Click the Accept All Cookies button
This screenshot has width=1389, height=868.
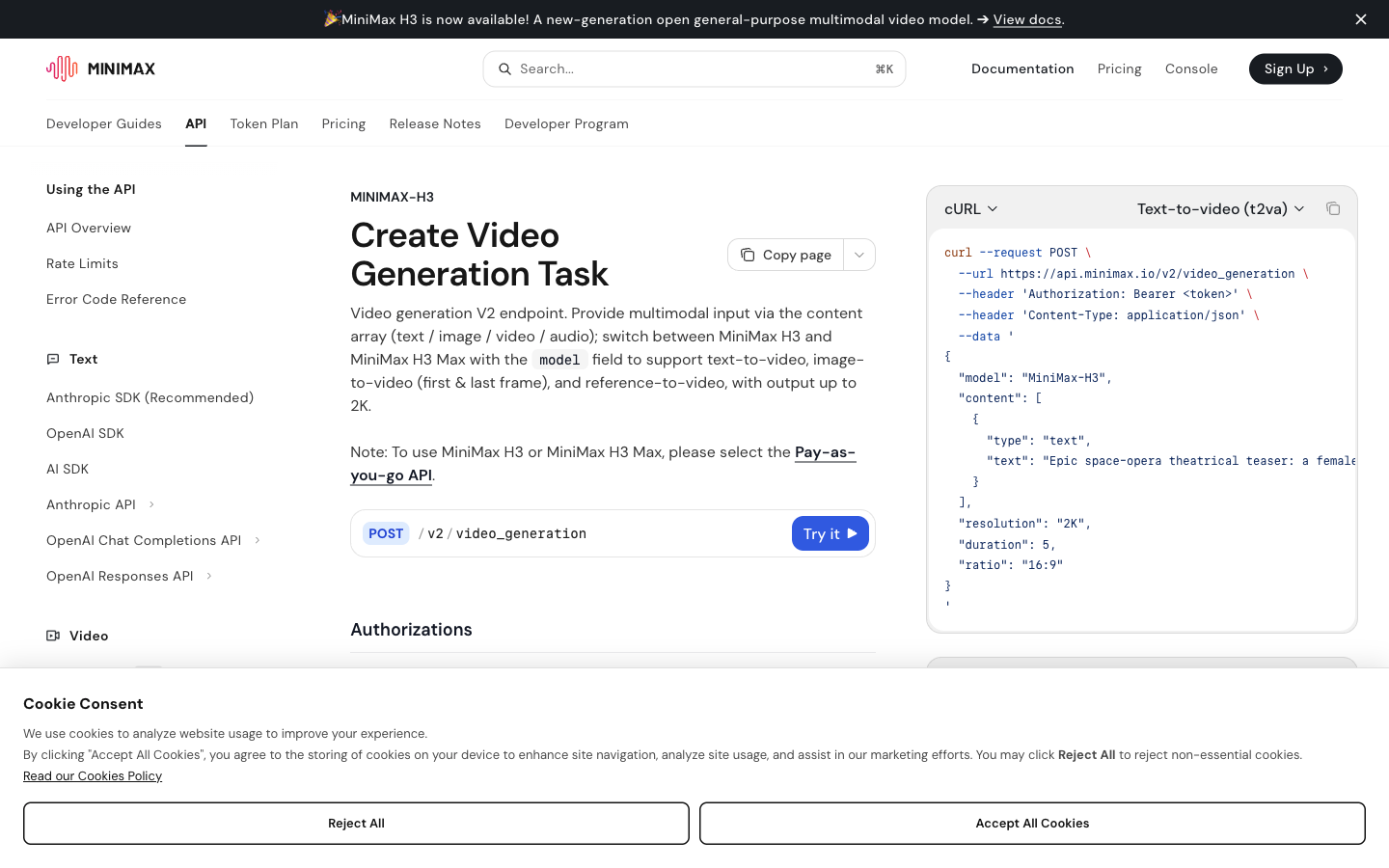click(x=1032, y=824)
